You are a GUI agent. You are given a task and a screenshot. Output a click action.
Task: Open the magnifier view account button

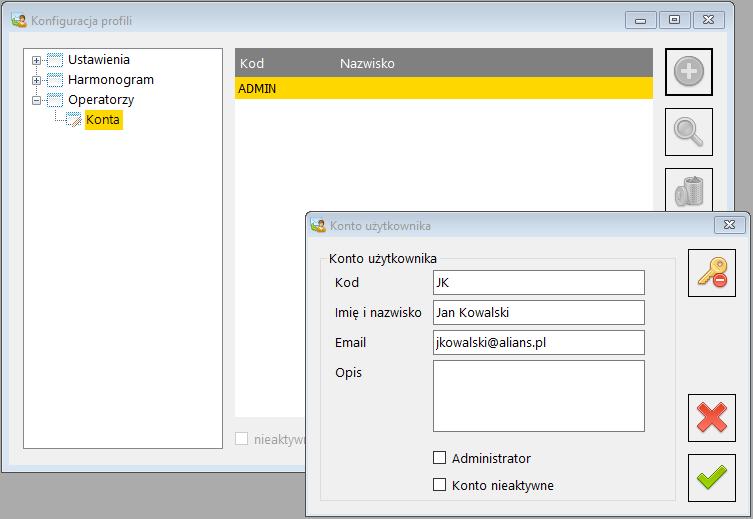pos(689,132)
